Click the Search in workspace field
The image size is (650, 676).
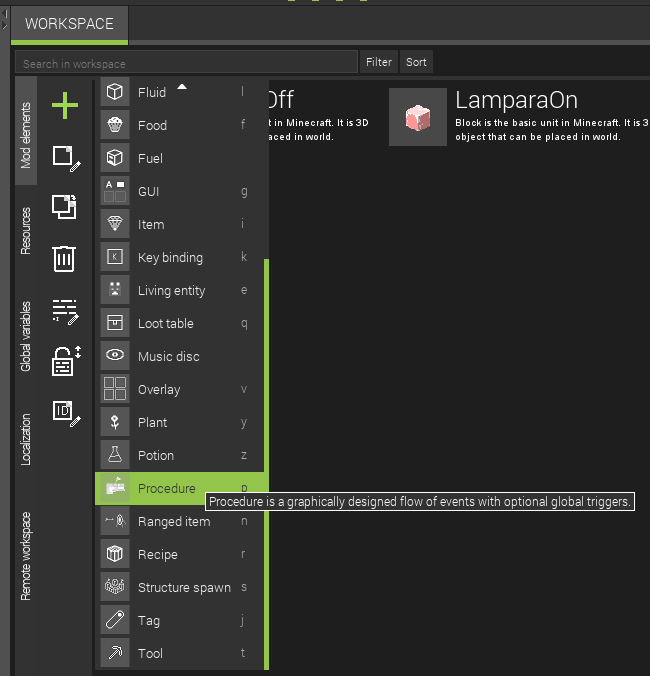point(187,64)
